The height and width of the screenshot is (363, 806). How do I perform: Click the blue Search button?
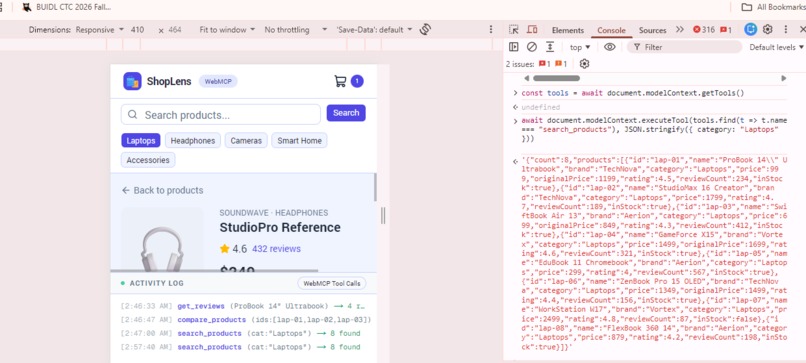(x=346, y=113)
